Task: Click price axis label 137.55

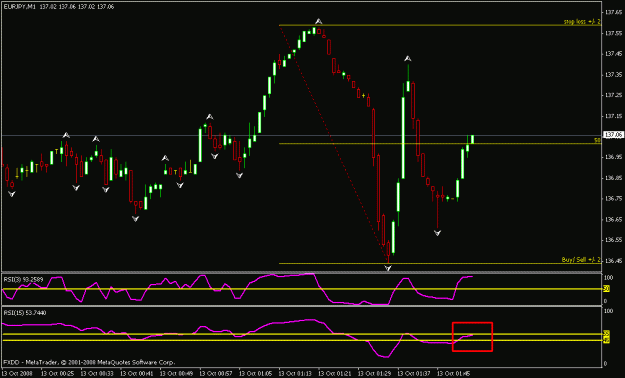Action: [x=613, y=33]
